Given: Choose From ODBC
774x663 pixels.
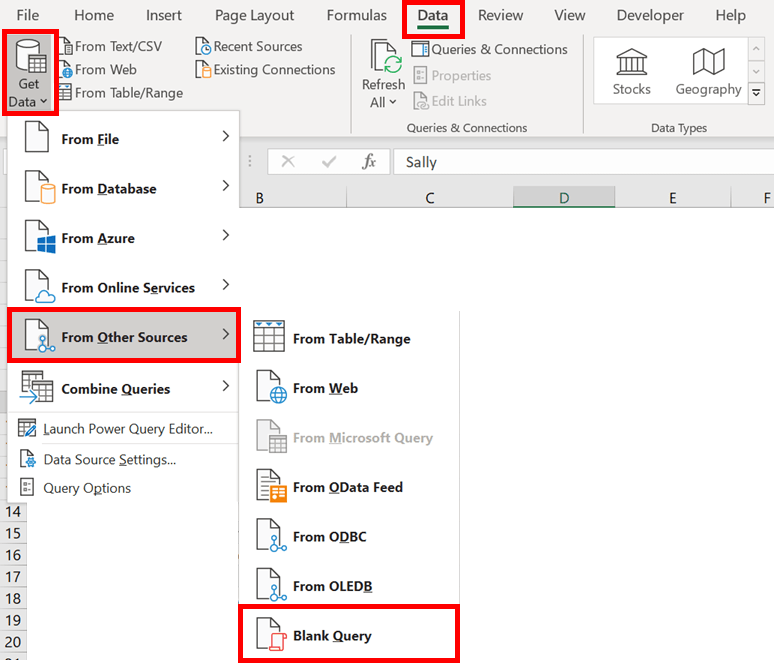Looking at the screenshot, I should (349, 536).
